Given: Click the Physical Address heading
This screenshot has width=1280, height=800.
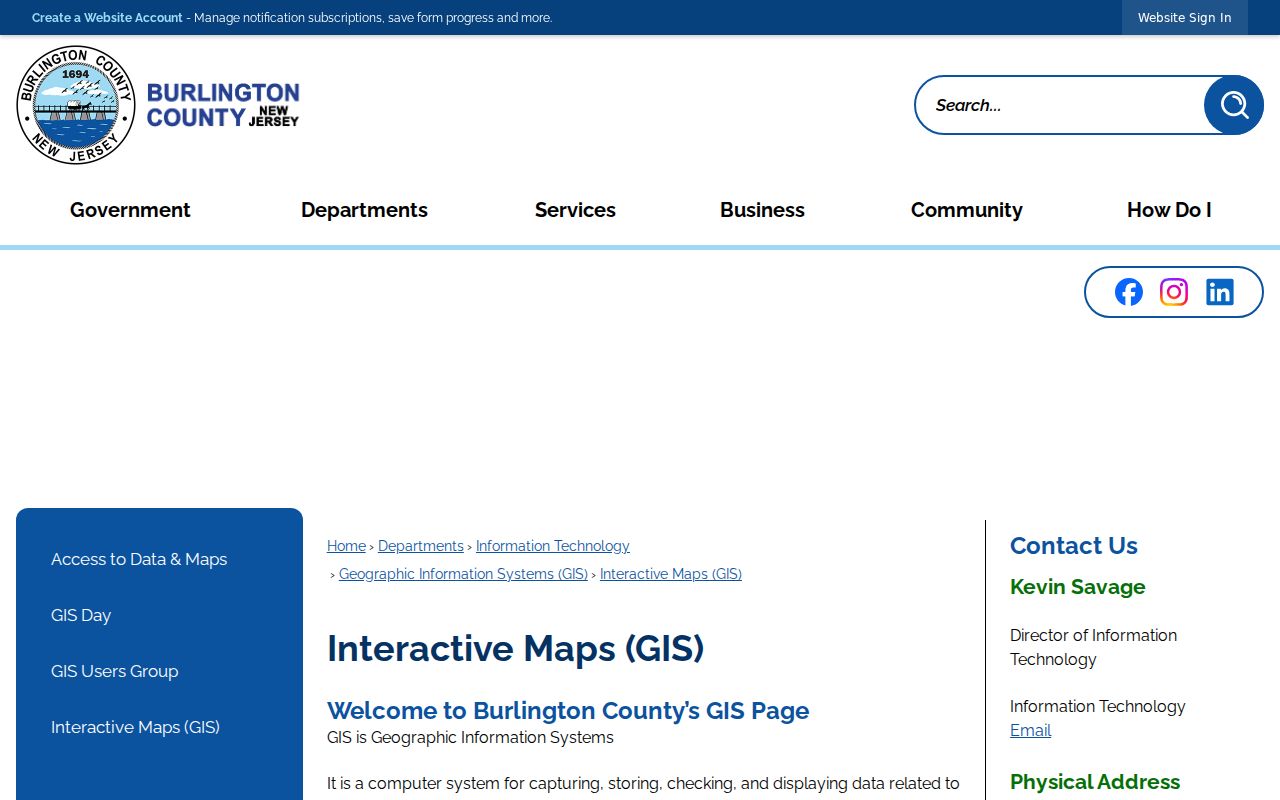Looking at the screenshot, I should click(1095, 782).
